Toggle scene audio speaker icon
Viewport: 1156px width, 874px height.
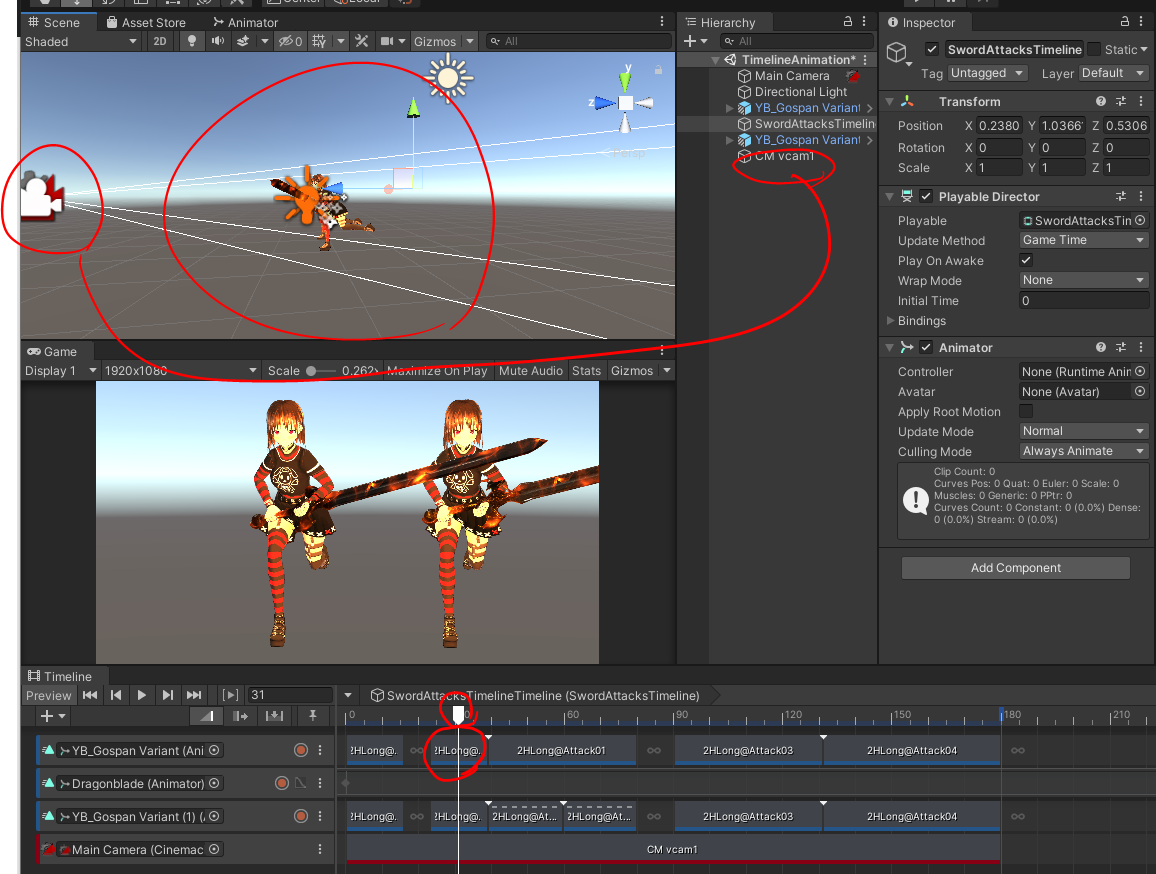click(217, 41)
